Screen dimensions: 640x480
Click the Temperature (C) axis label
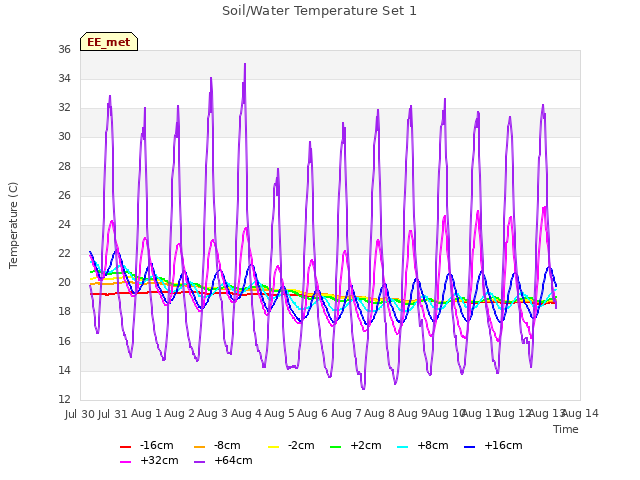pos(13,225)
